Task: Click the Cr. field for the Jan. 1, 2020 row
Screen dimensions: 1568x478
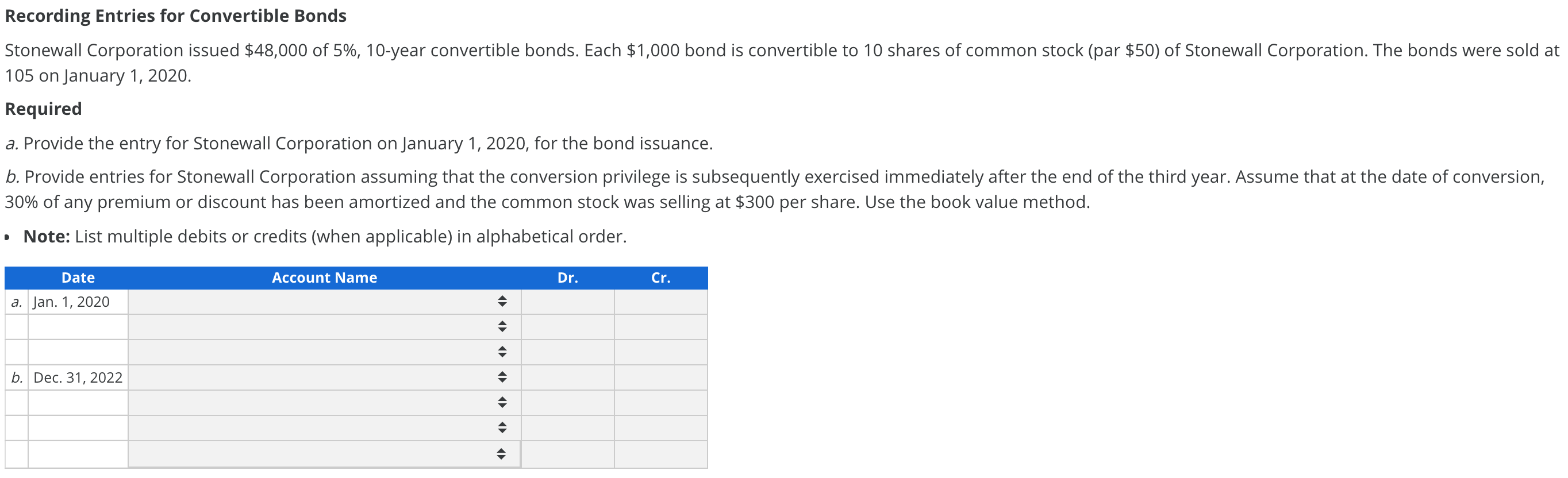Action: click(x=661, y=301)
